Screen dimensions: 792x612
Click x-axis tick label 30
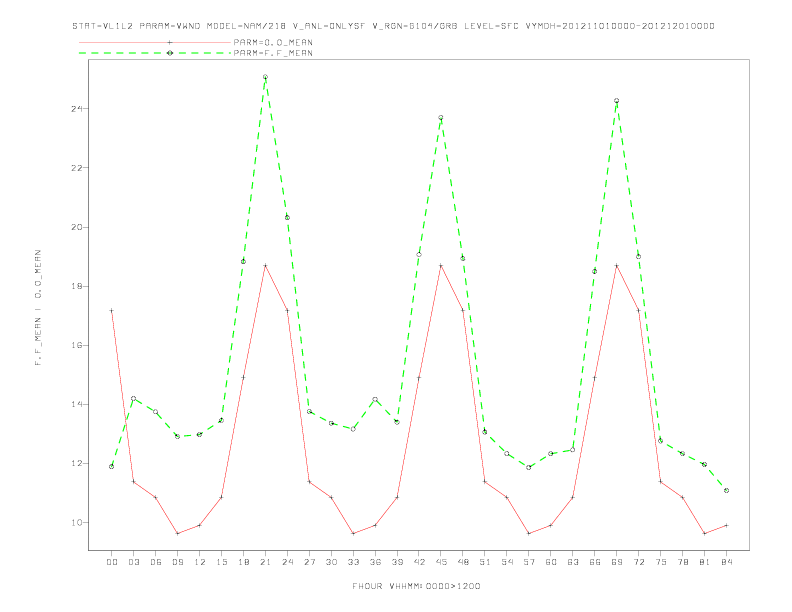[x=331, y=562]
